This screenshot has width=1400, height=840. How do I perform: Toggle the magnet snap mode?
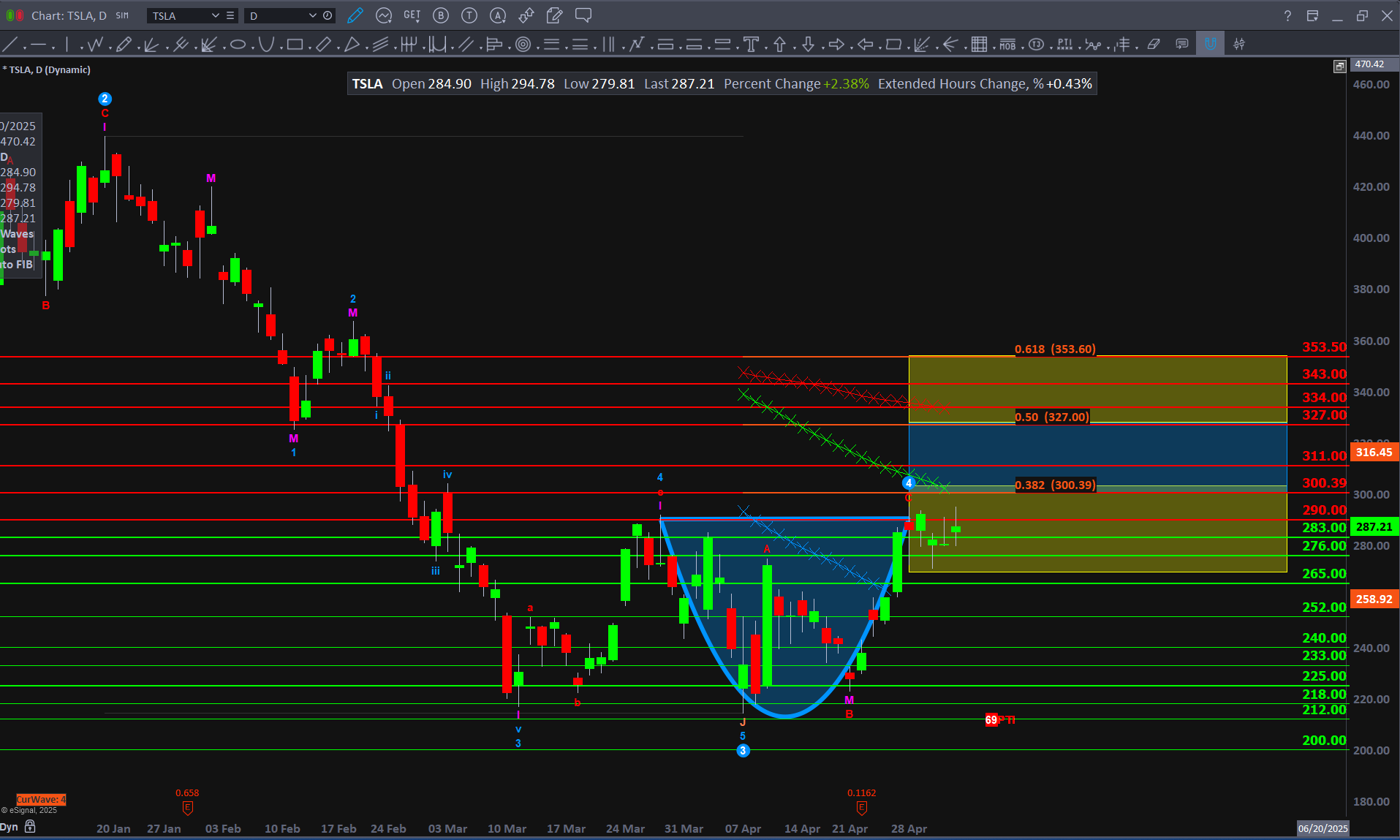[1211, 45]
